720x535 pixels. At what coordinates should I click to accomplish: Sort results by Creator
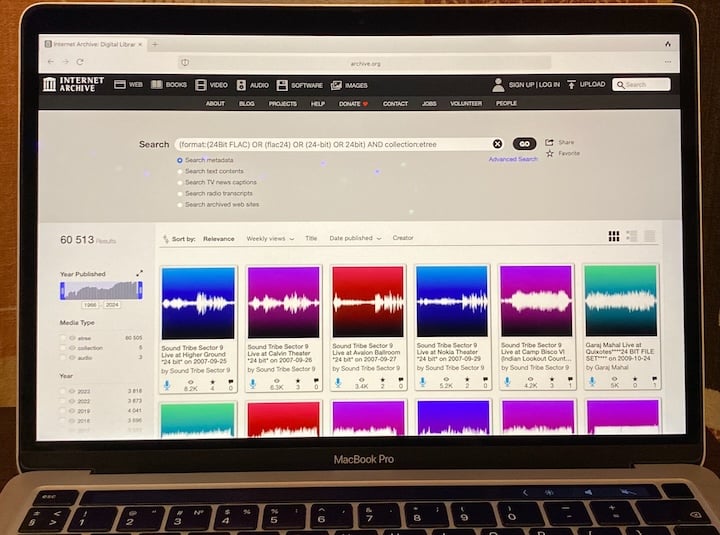(x=403, y=237)
